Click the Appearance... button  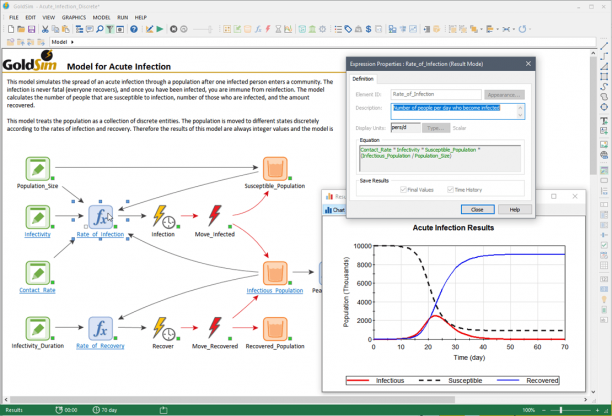coord(504,95)
